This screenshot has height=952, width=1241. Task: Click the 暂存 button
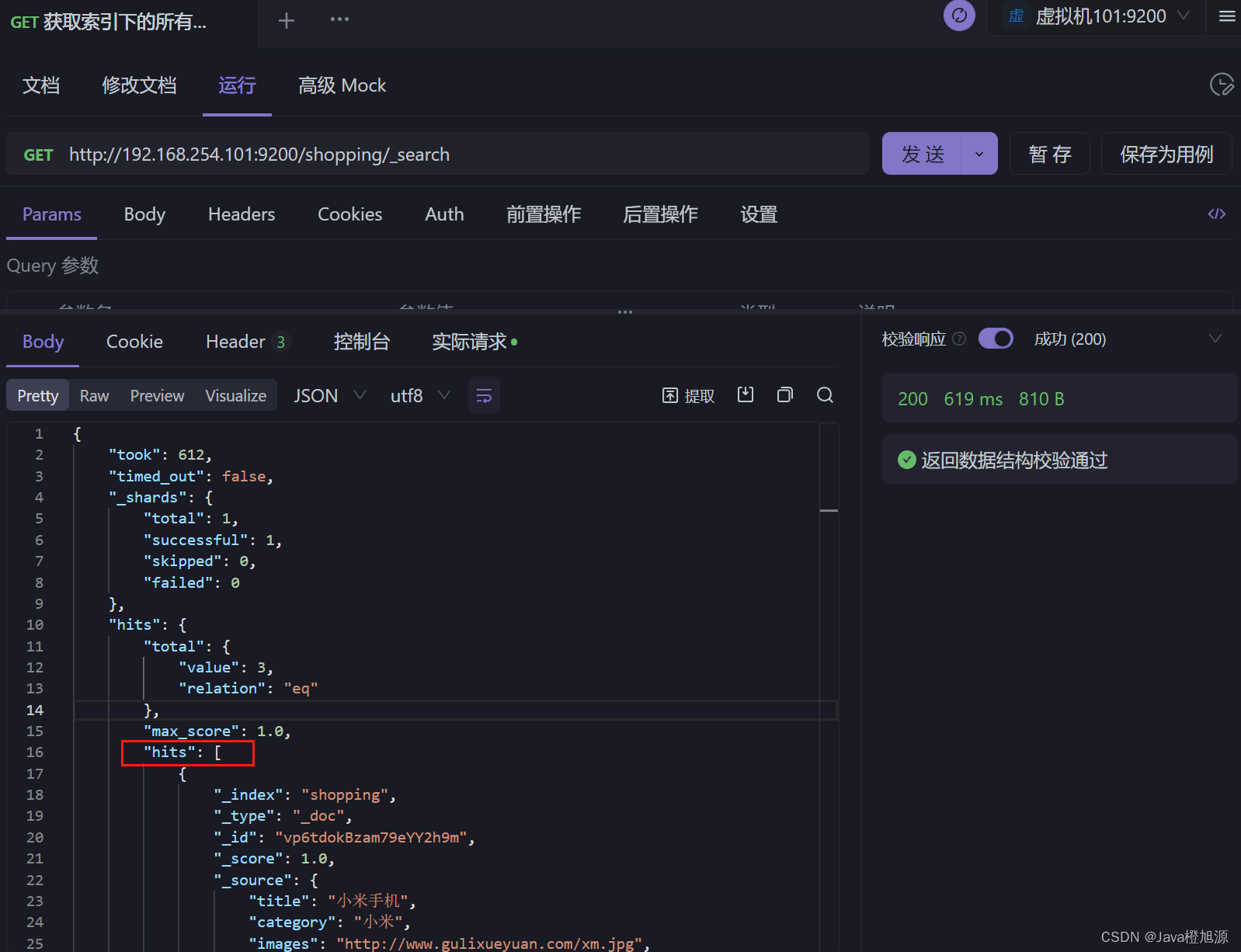point(1050,154)
